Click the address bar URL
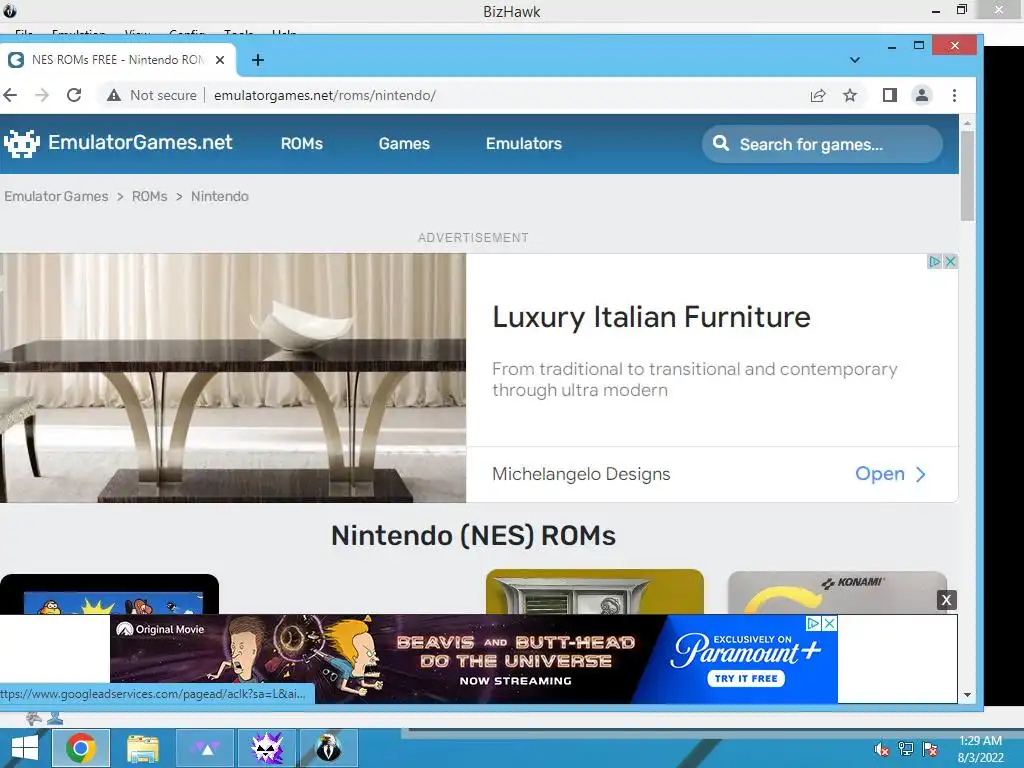Image resolution: width=1024 pixels, height=768 pixels. (325, 95)
